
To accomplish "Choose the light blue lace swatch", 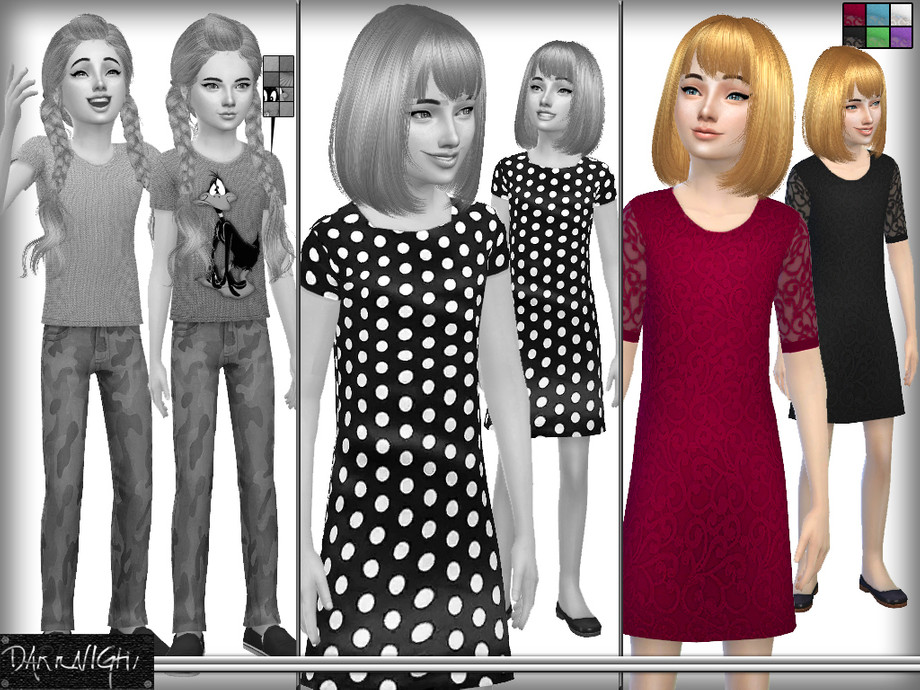I will point(878,15).
